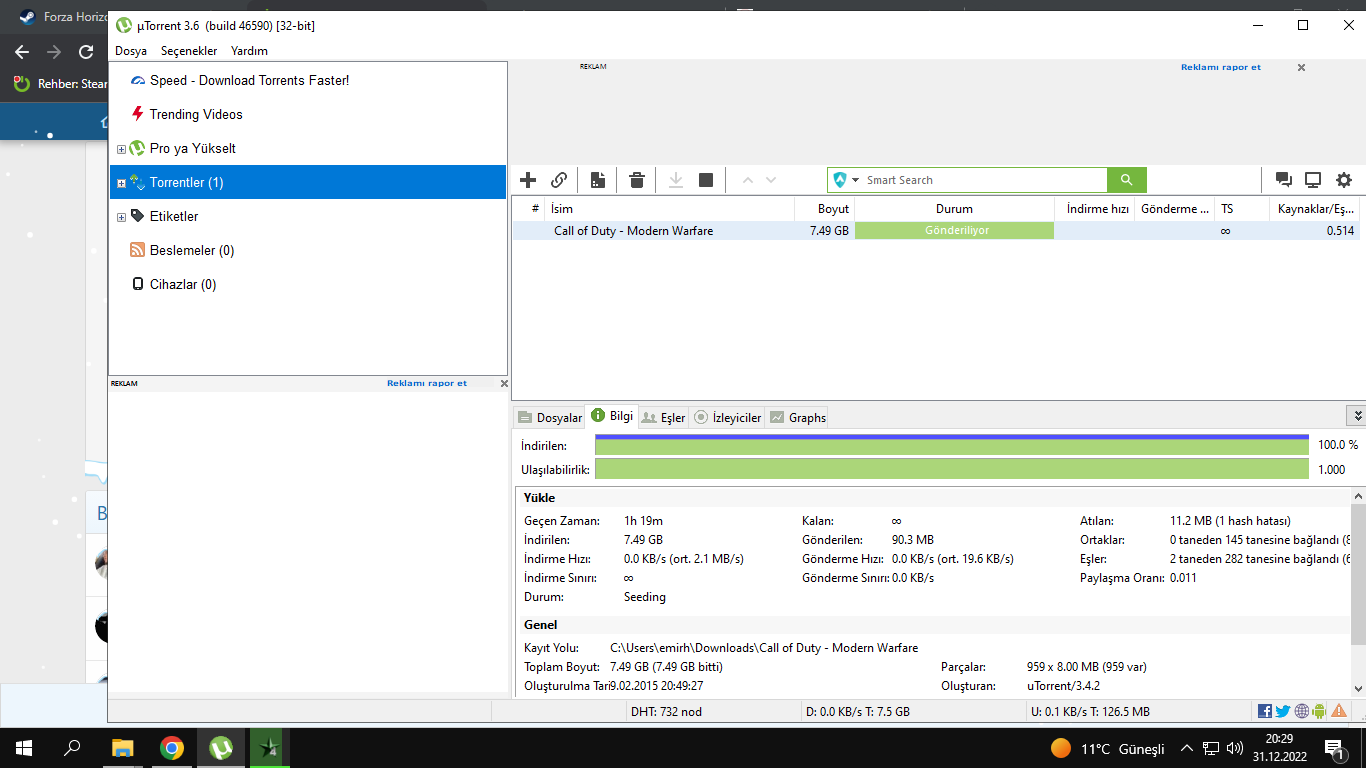Click the Start Torrent download arrow icon
This screenshot has height=768, width=1366.
675,180
